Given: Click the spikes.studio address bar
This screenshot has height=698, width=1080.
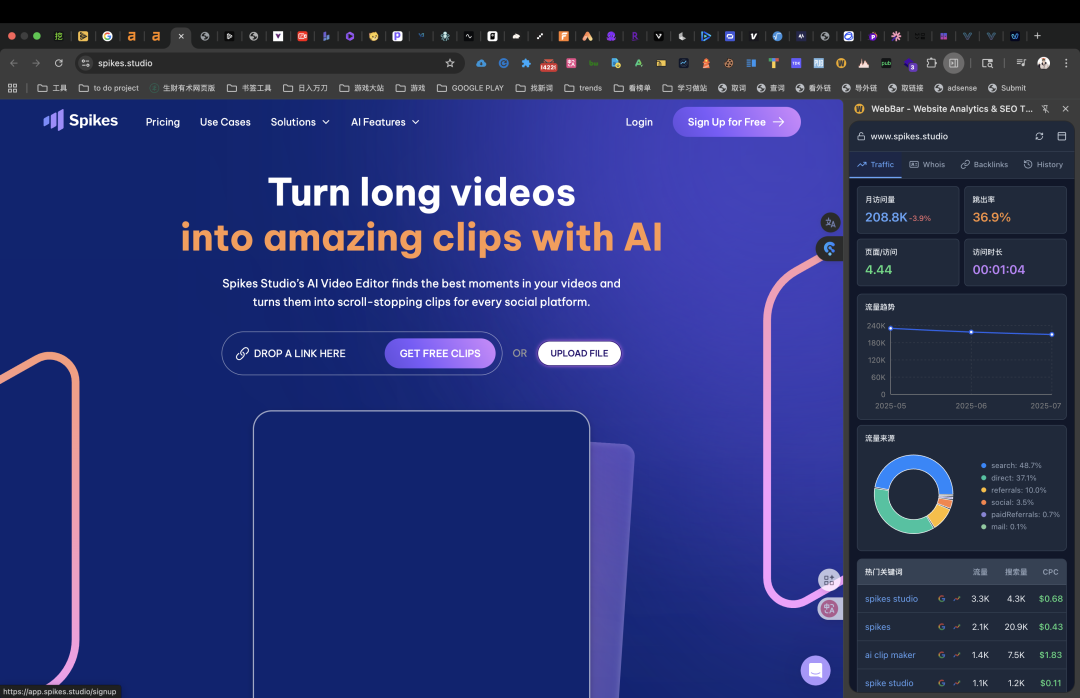Looking at the screenshot, I should pyautogui.click(x=269, y=63).
